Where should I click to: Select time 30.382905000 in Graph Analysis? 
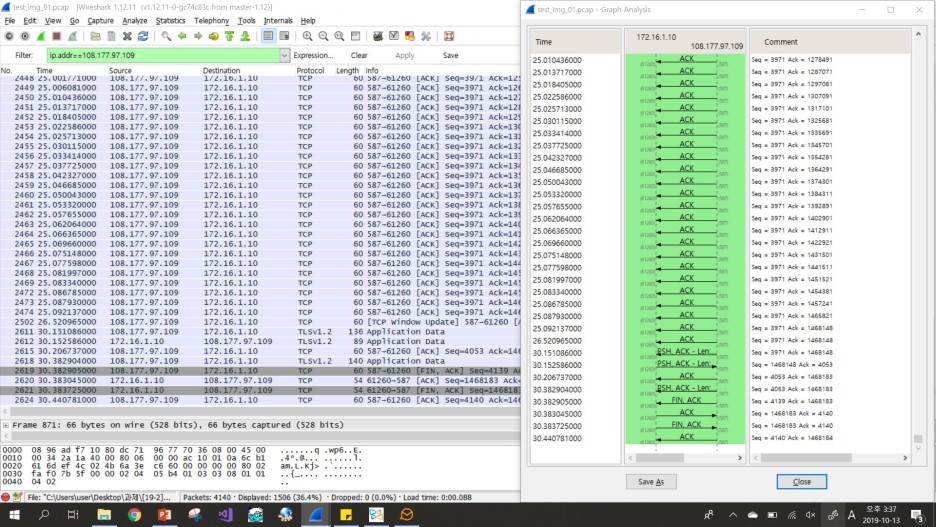(x=557, y=402)
